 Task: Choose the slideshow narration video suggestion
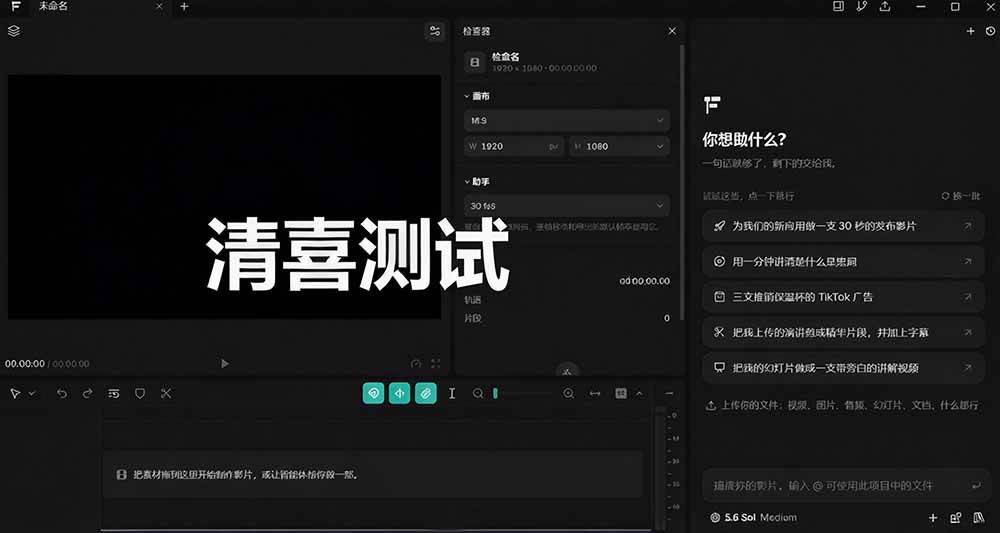click(843, 367)
